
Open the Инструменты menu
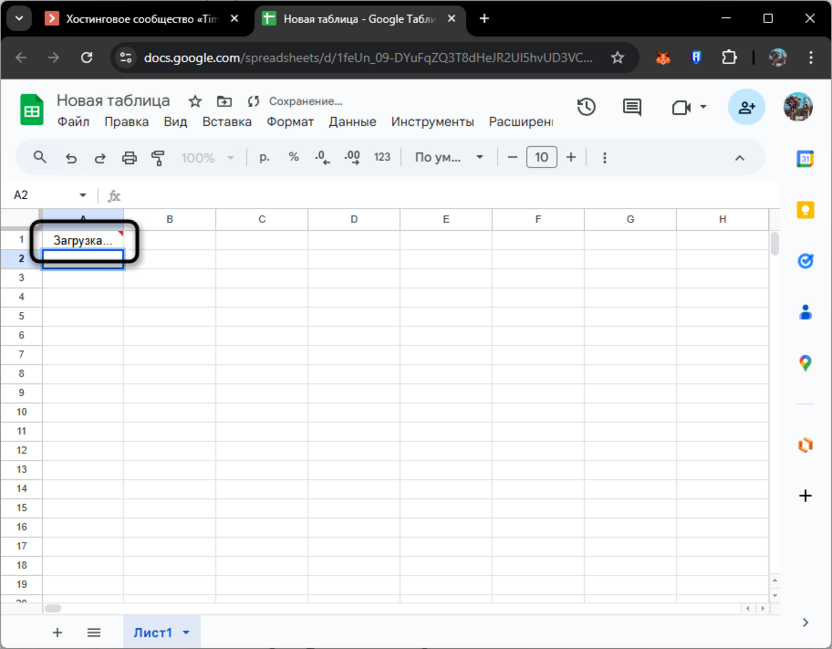[432, 122]
